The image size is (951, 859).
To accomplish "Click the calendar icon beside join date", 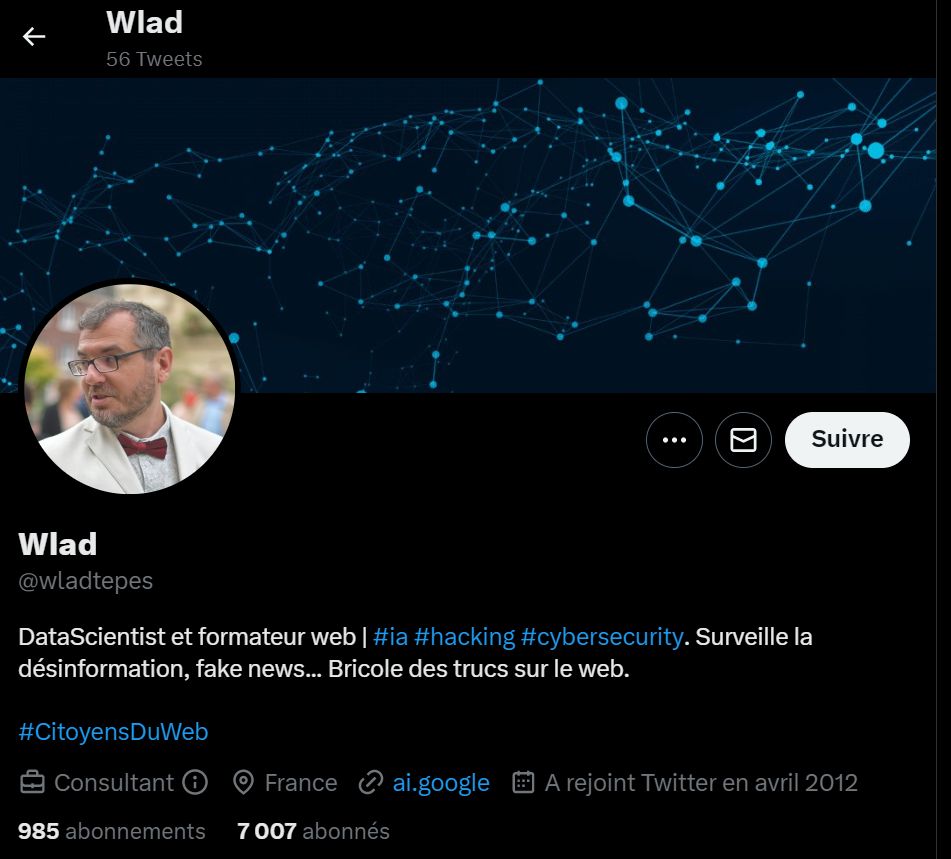I will [x=523, y=783].
